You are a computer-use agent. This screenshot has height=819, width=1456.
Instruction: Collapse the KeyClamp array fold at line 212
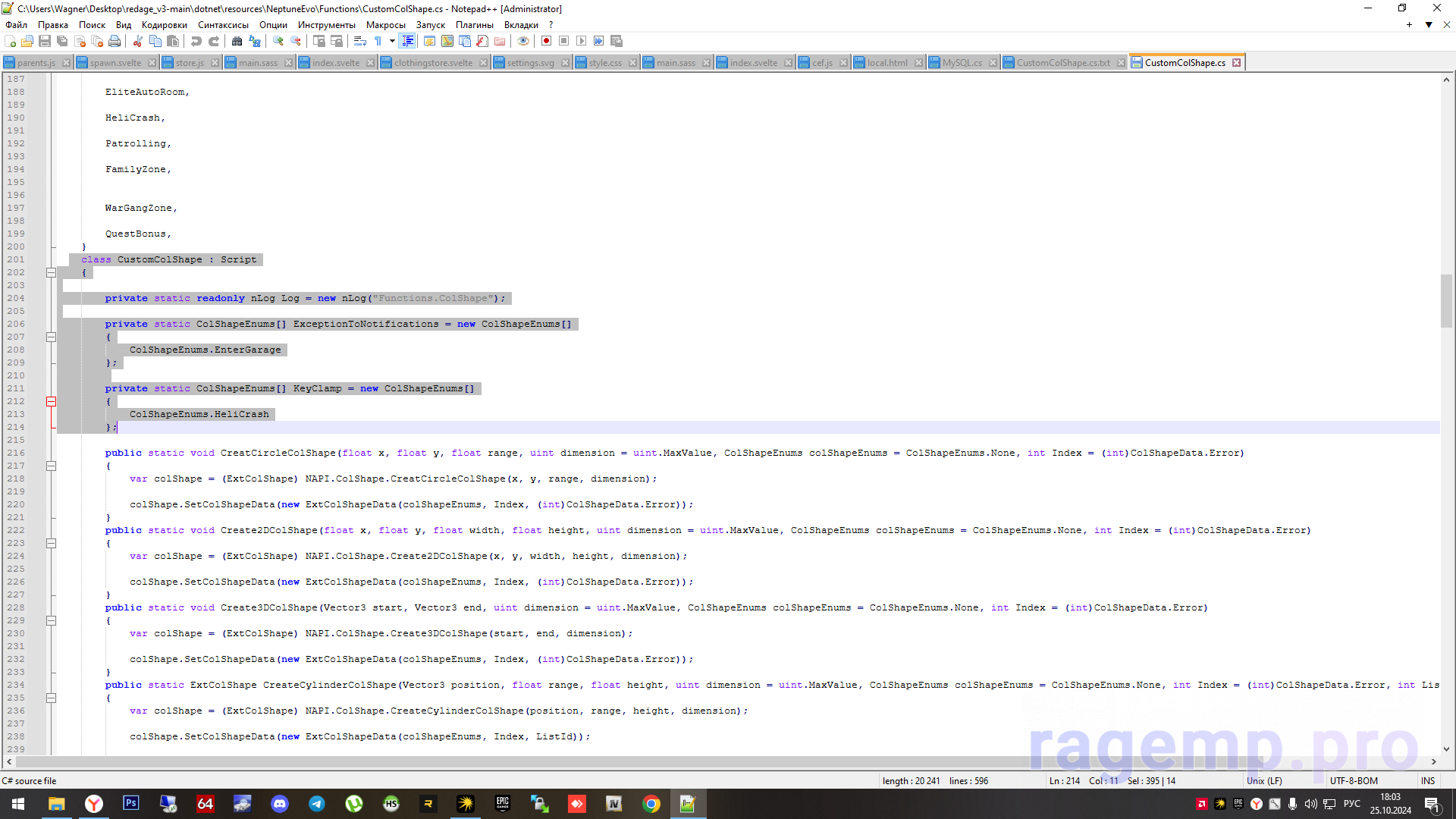(51, 401)
